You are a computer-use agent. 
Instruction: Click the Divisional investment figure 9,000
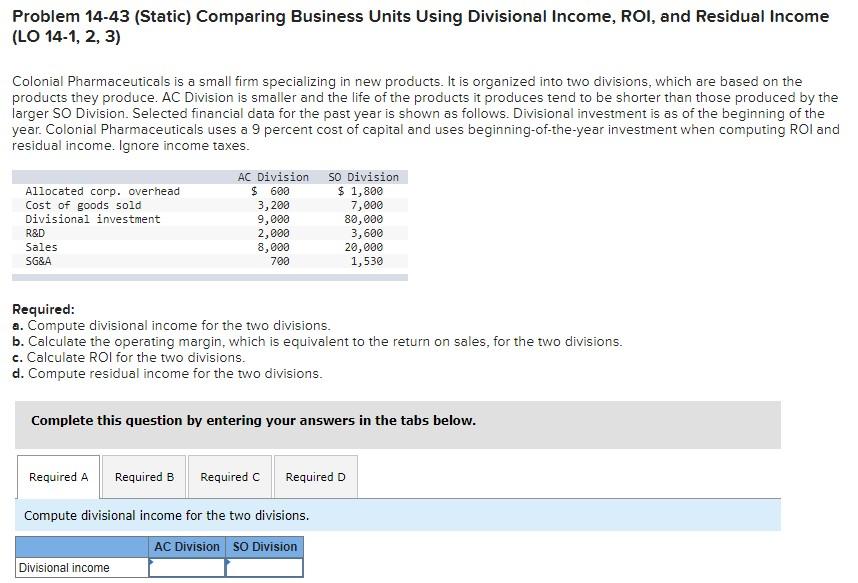pyautogui.click(x=278, y=219)
